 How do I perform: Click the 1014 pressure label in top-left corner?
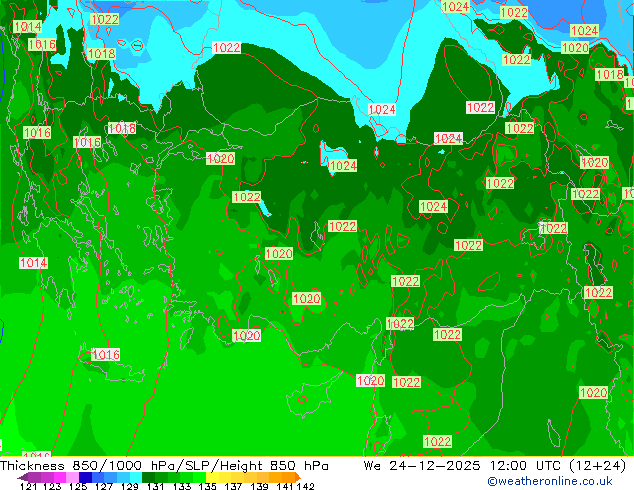28,27
